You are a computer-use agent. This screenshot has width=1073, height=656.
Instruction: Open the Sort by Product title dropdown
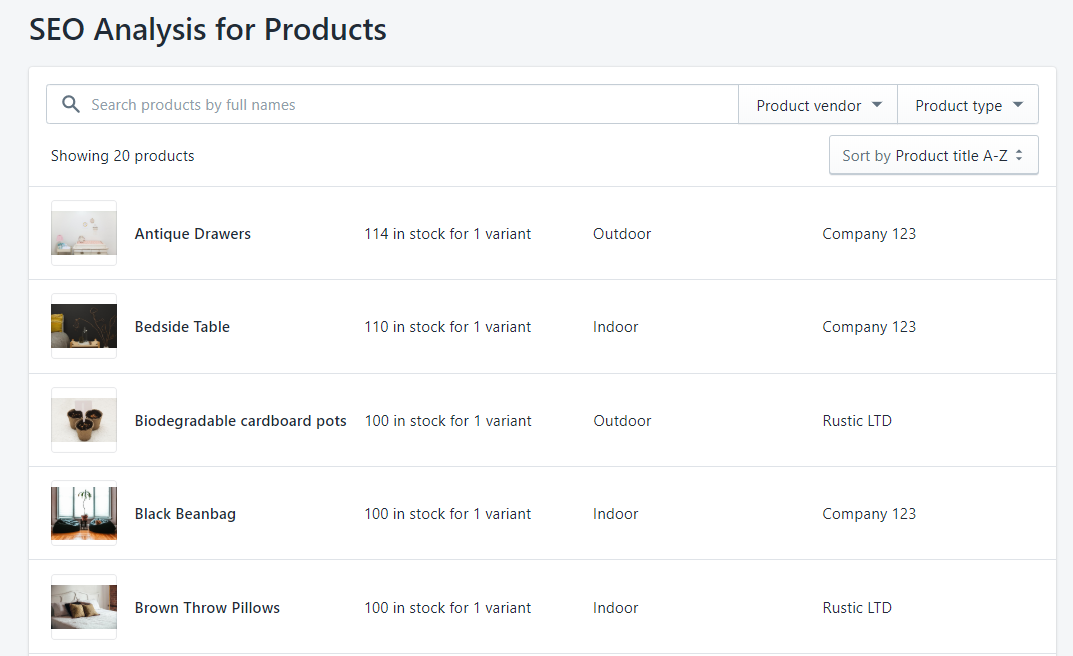[933, 156]
